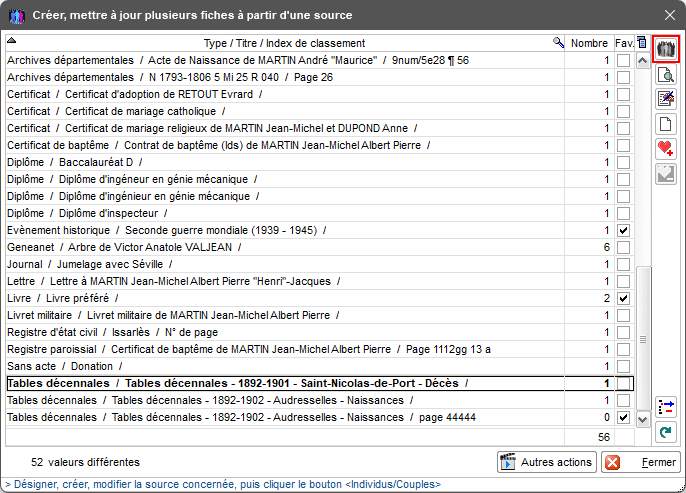Check favorite box for Jumelage avec Séville

click(x=623, y=264)
